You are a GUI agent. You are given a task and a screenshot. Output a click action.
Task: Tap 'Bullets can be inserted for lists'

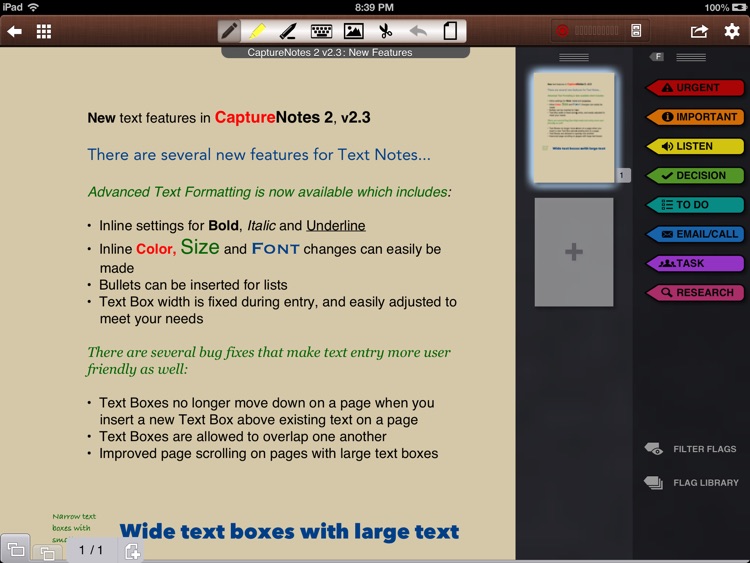tap(193, 285)
